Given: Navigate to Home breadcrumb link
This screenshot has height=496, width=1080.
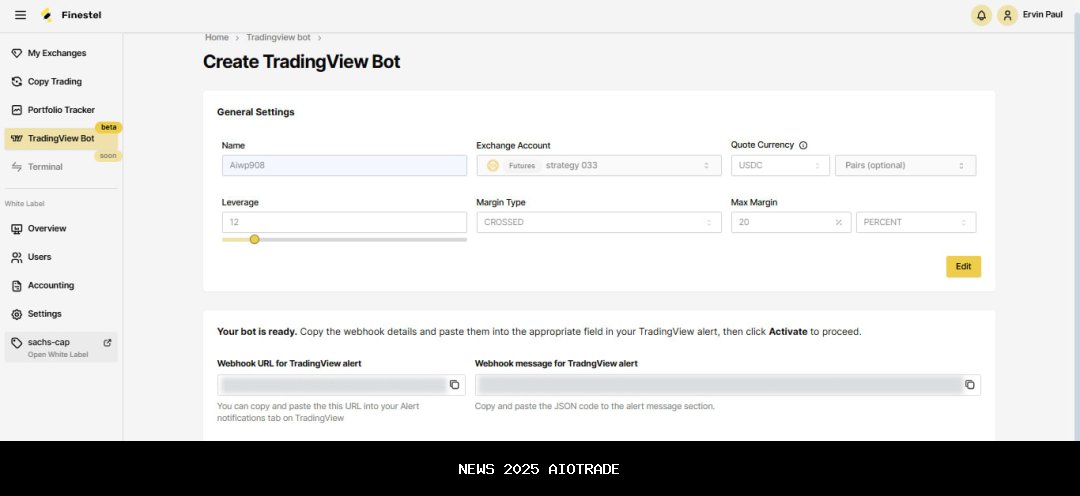Looking at the screenshot, I should (x=217, y=37).
